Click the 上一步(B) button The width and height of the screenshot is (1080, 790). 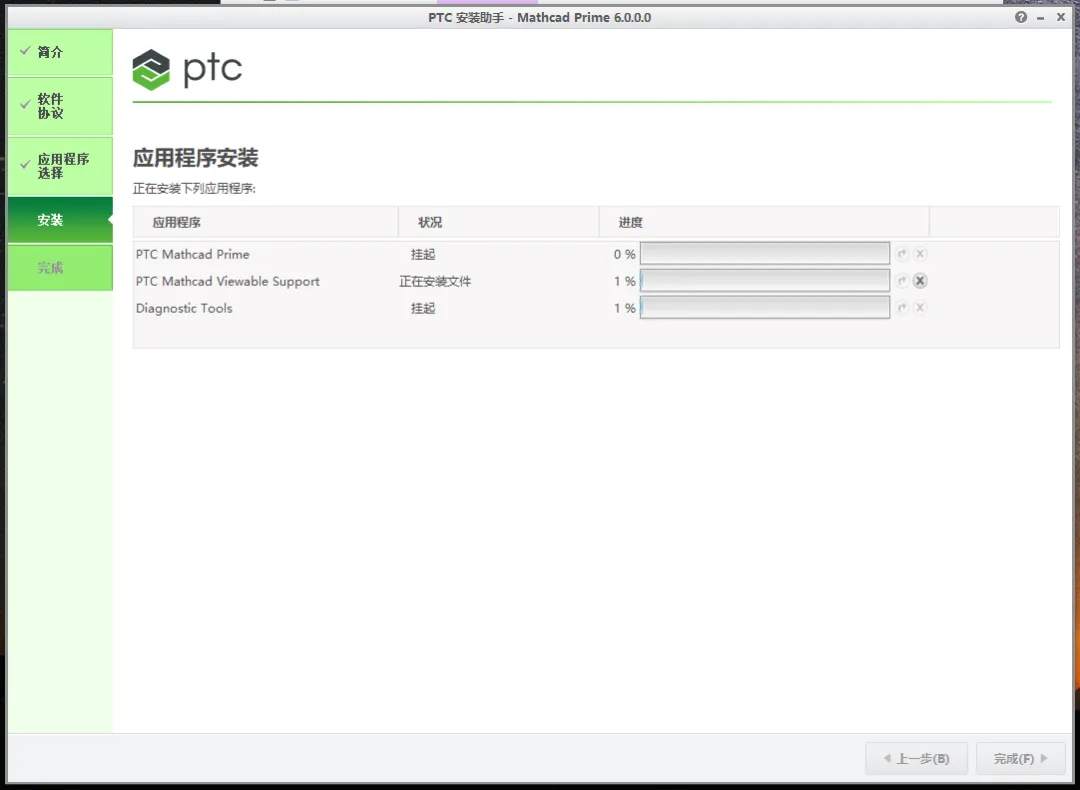coord(917,758)
